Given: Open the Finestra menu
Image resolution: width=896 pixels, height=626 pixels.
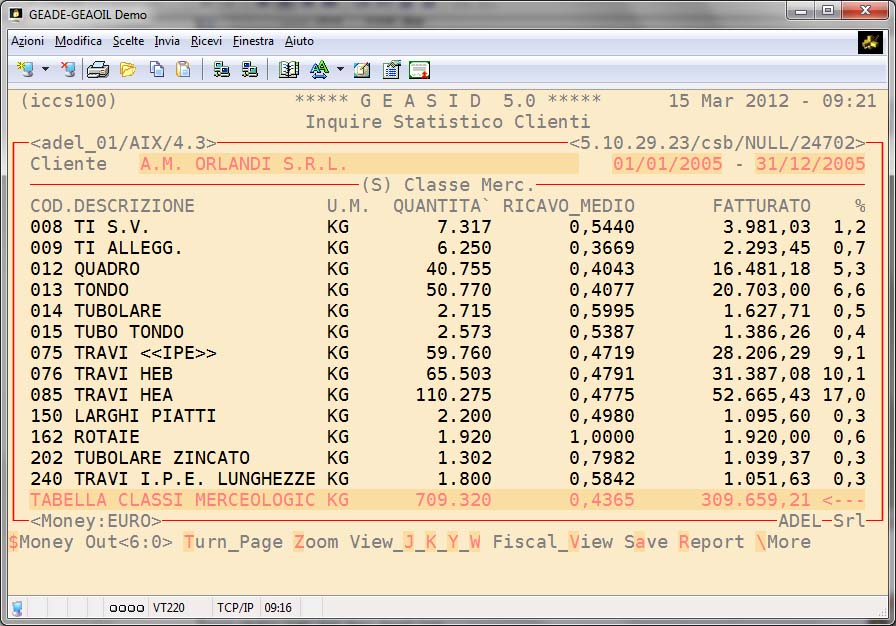Looking at the screenshot, I should pyautogui.click(x=253, y=41).
